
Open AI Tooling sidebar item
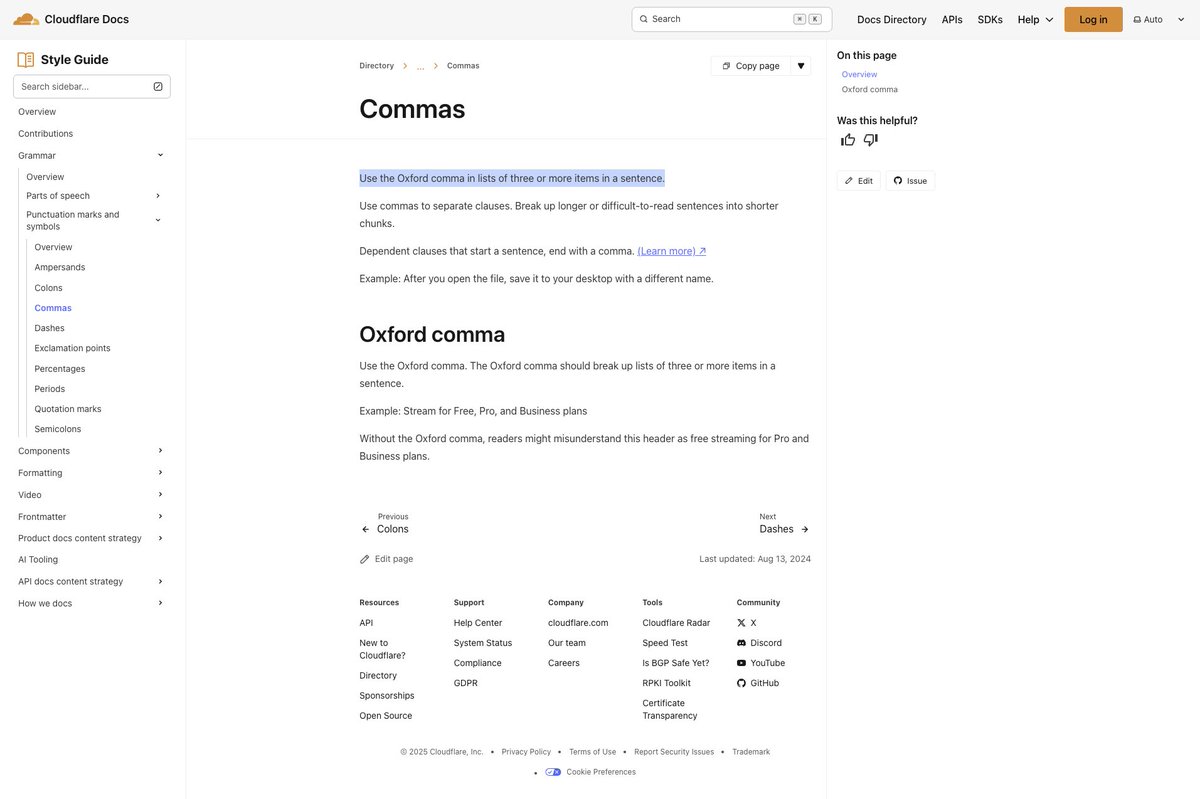click(38, 560)
